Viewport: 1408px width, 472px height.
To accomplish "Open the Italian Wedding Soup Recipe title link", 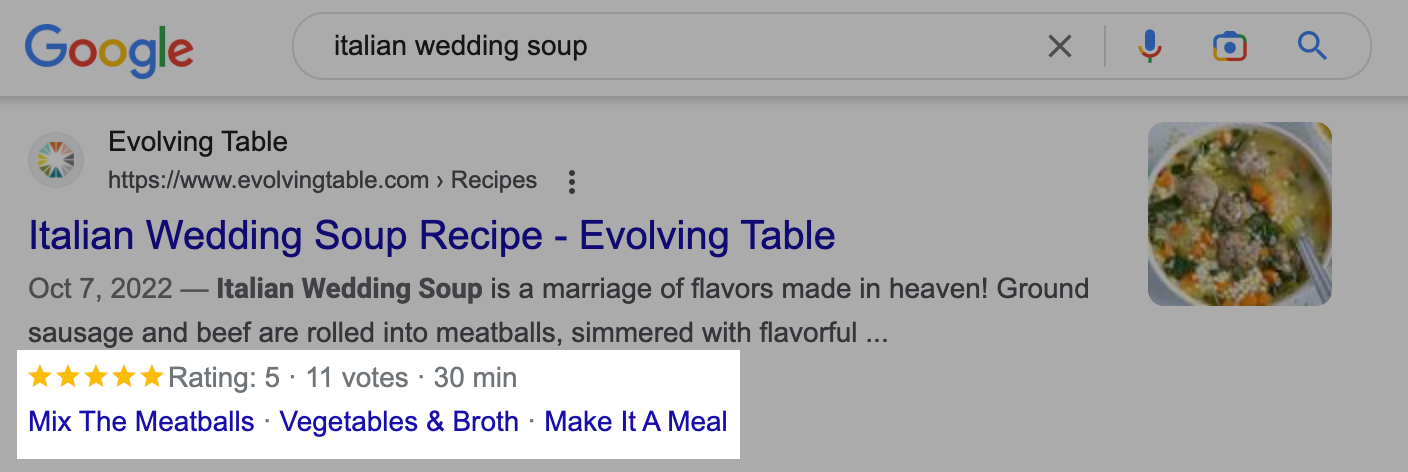I will tap(432, 236).
